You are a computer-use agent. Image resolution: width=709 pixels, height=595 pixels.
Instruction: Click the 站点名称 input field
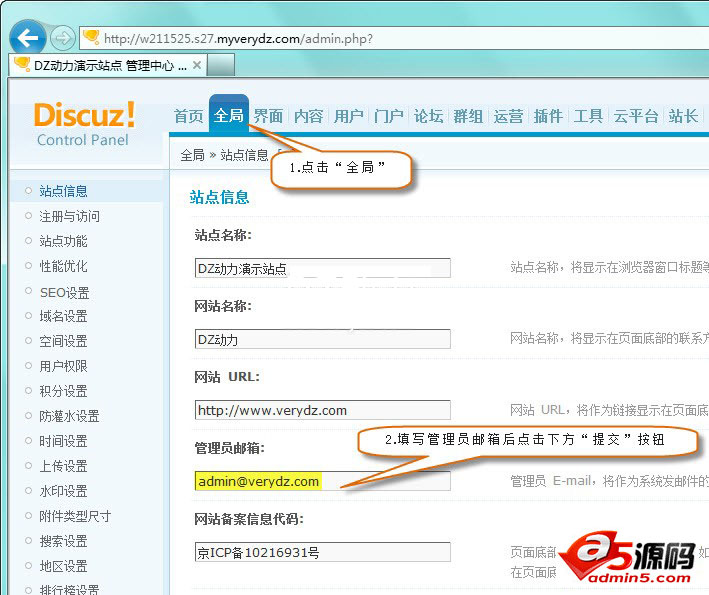coord(322,268)
